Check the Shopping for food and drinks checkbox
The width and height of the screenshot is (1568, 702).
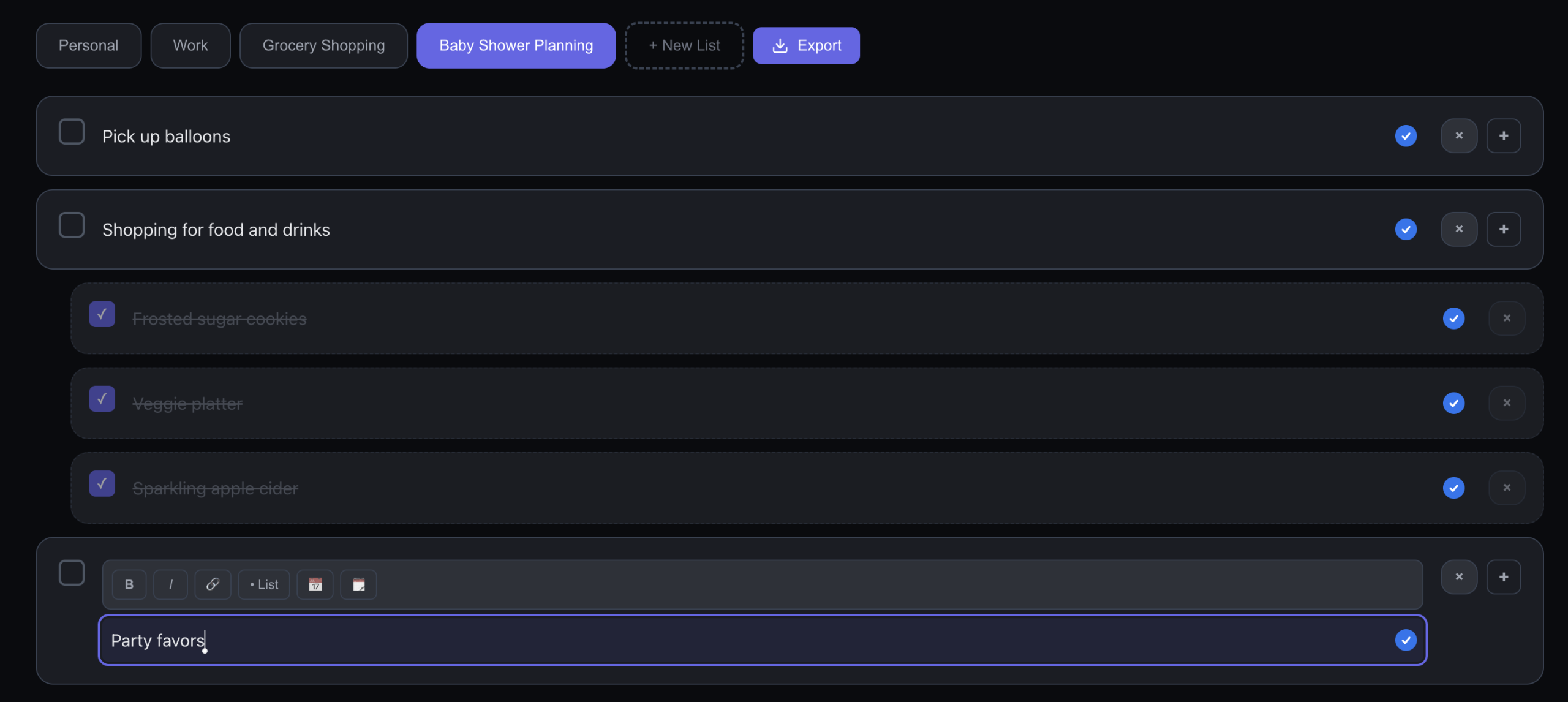point(72,225)
